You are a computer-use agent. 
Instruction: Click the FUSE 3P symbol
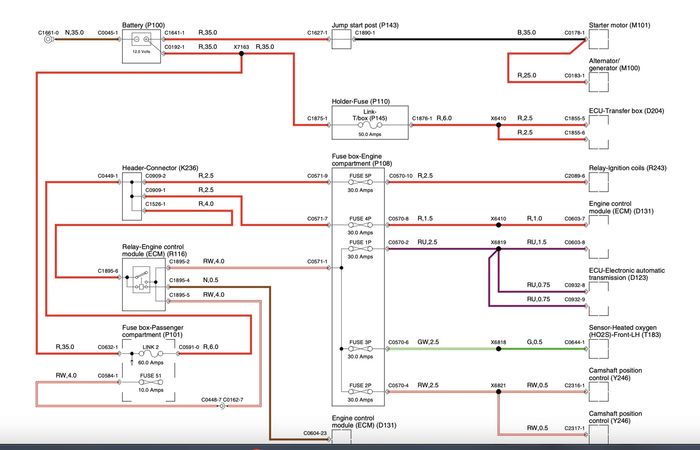pyautogui.click(x=360, y=349)
